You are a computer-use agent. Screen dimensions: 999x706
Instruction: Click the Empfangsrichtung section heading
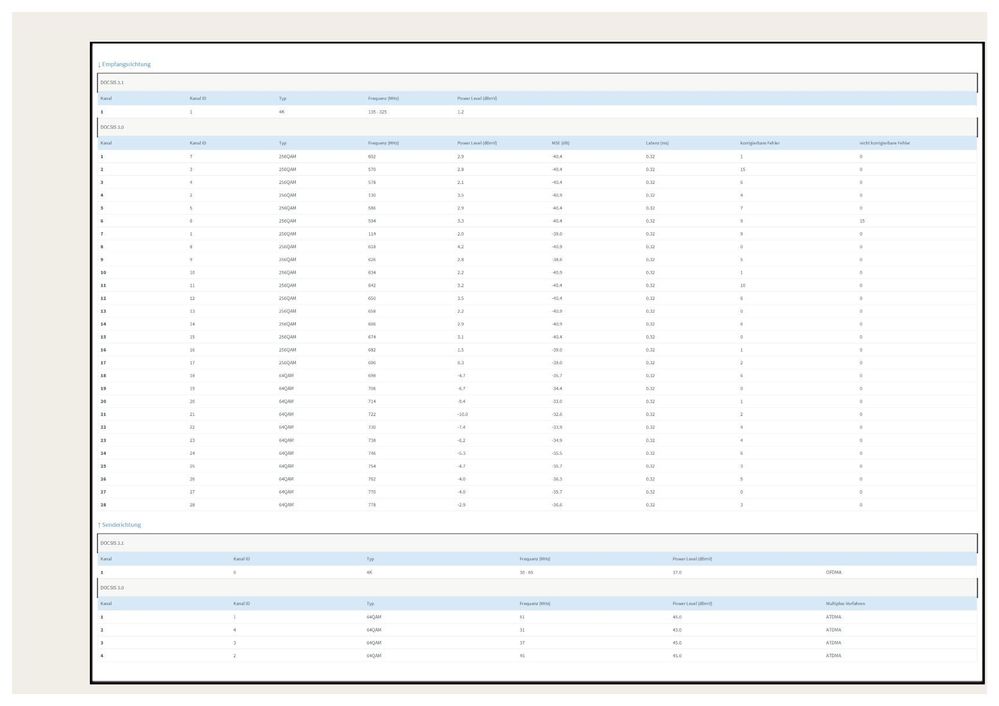point(124,64)
